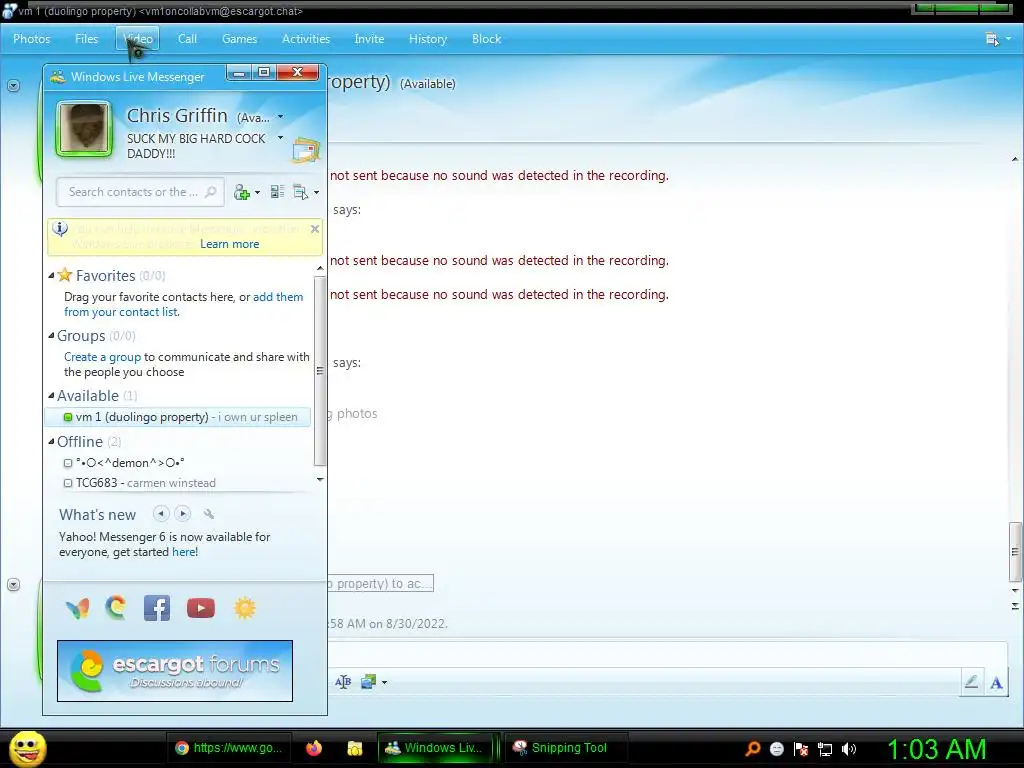Open the Photos menu in conversation window
Viewport: 1024px width, 768px height.
tap(31, 39)
